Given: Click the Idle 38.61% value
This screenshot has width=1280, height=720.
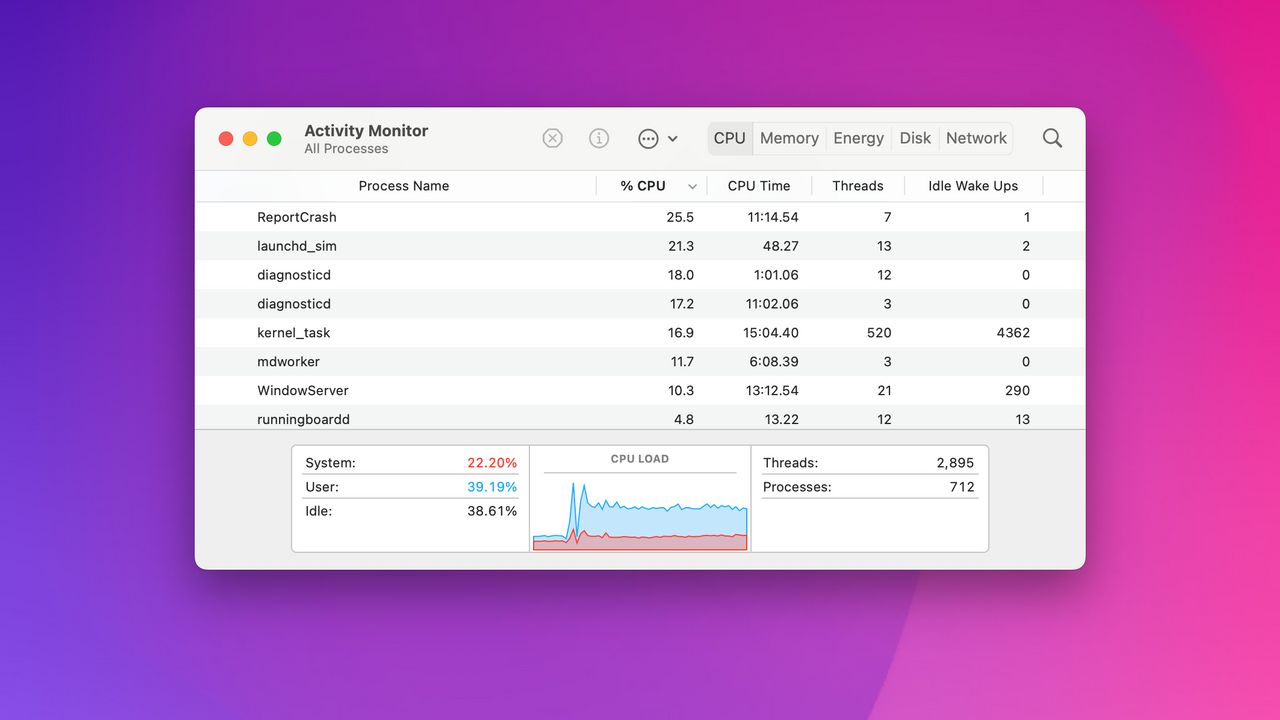Looking at the screenshot, I should 492,511.
